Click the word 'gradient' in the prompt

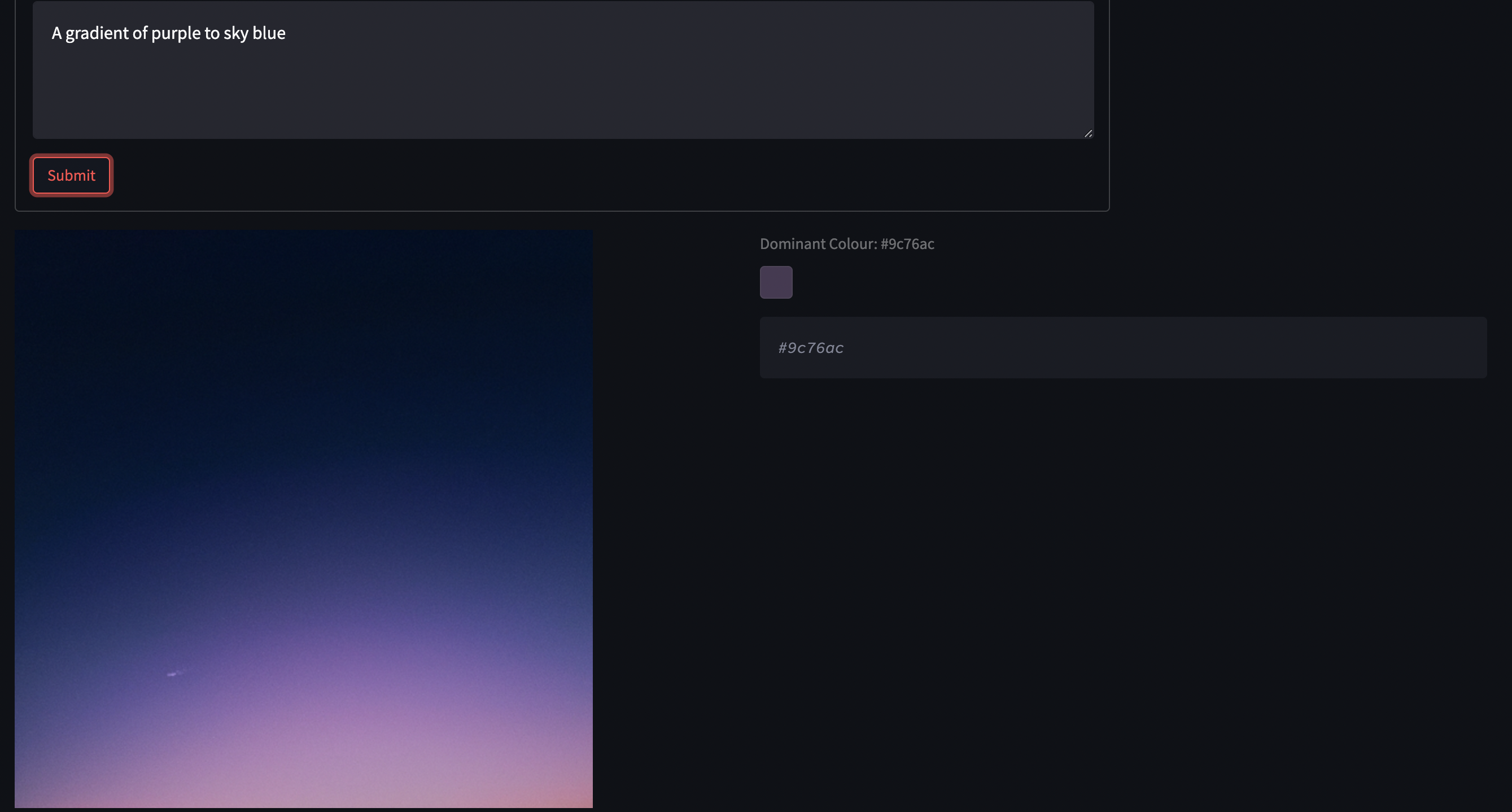pos(97,33)
